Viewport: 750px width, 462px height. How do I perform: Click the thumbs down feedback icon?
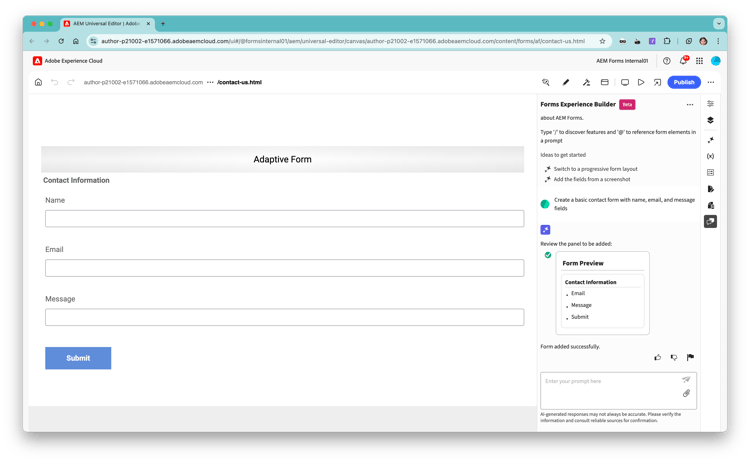point(674,357)
